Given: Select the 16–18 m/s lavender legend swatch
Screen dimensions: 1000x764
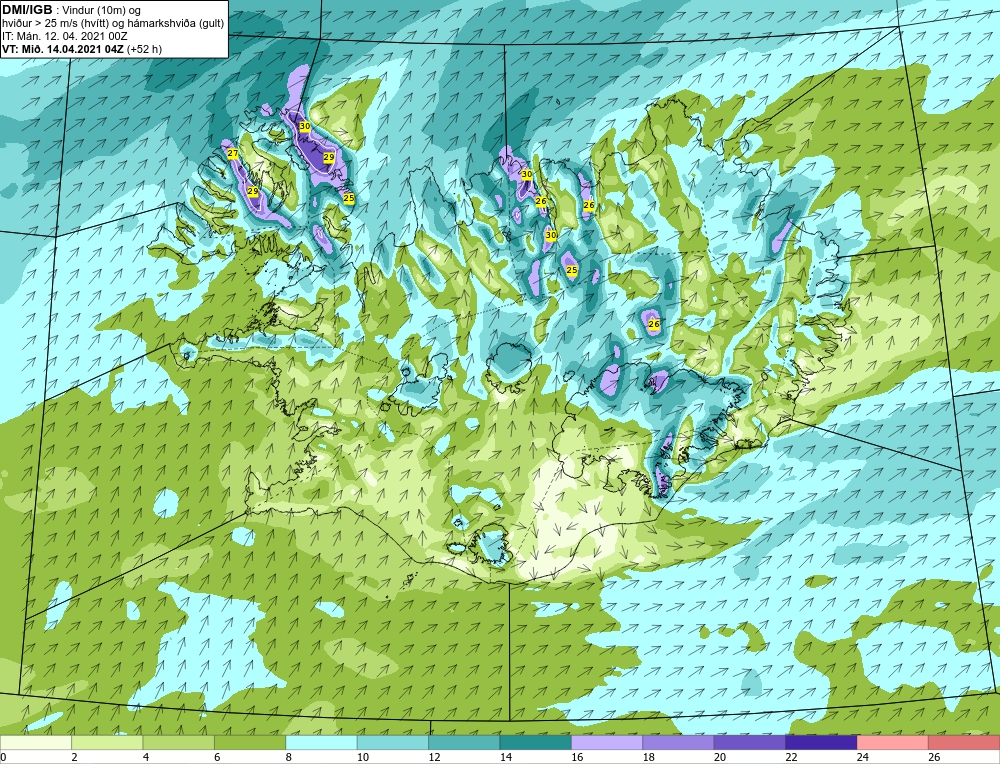Looking at the screenshot, I should pyautogui.click(x=607, y=743).
